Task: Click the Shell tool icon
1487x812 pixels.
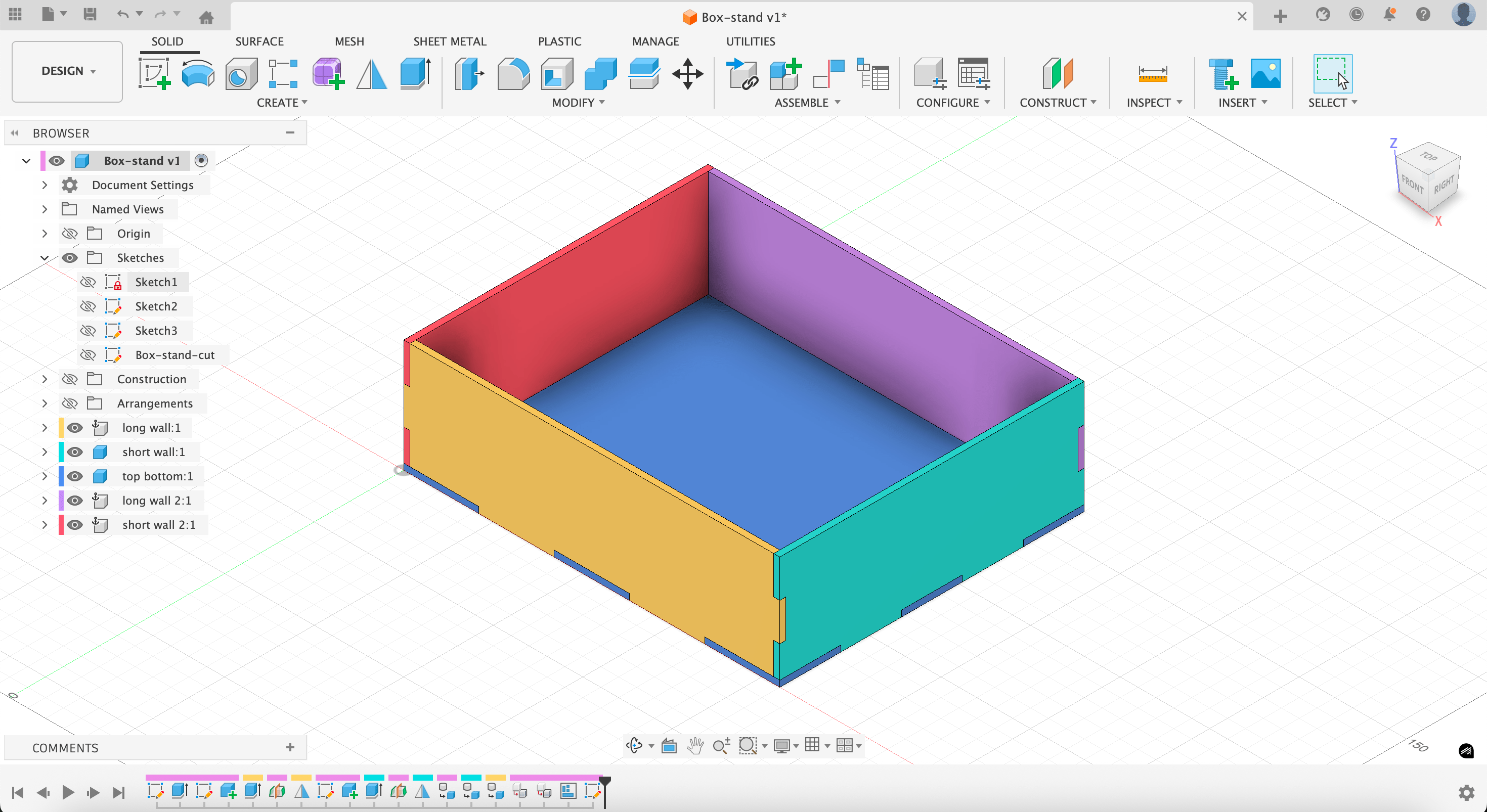Action: click(x=556, y=73)
